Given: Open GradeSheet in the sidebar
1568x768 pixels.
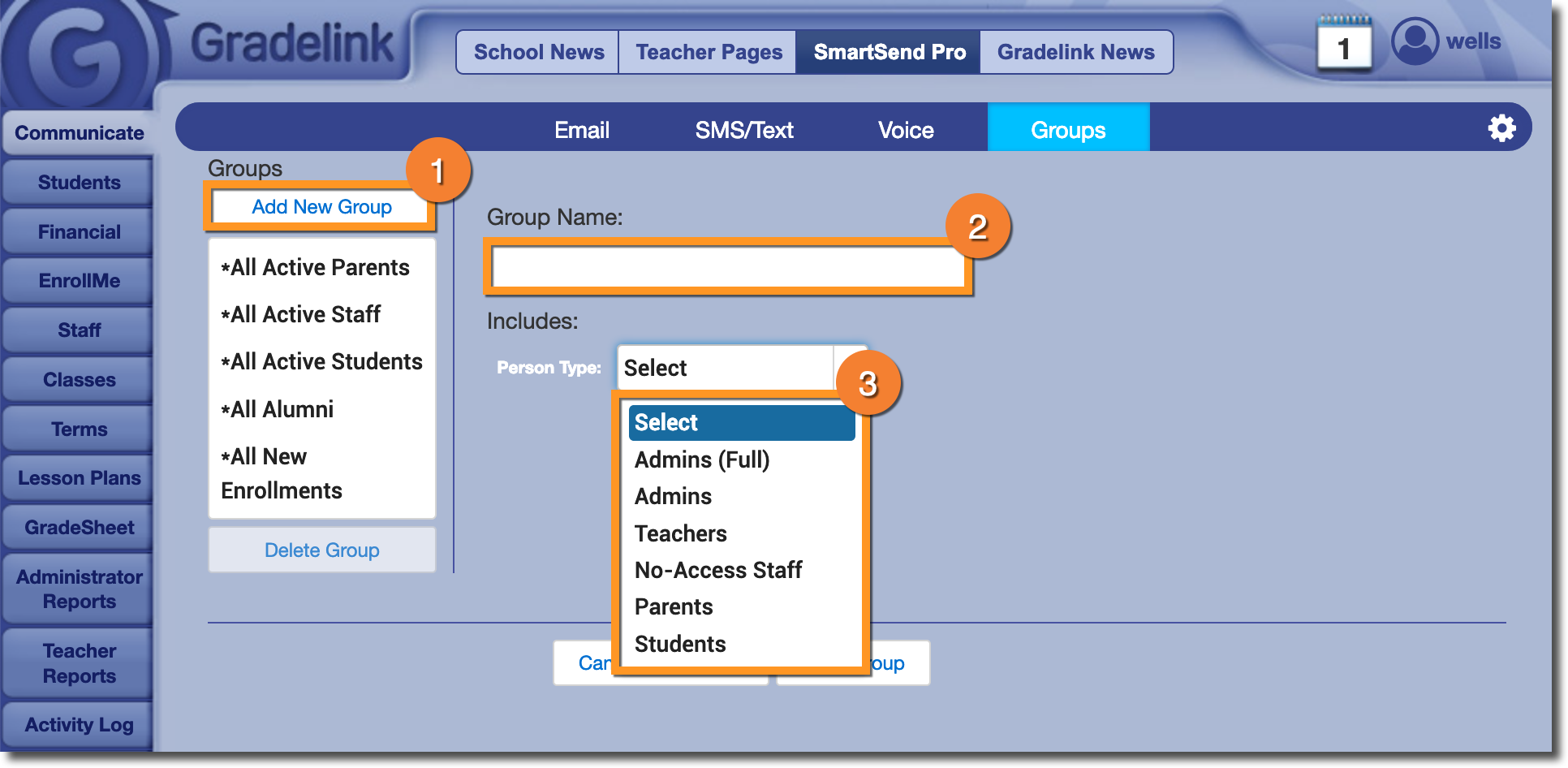Looking at the screenshot, I should pyautogui.click(x=79, y=528).
